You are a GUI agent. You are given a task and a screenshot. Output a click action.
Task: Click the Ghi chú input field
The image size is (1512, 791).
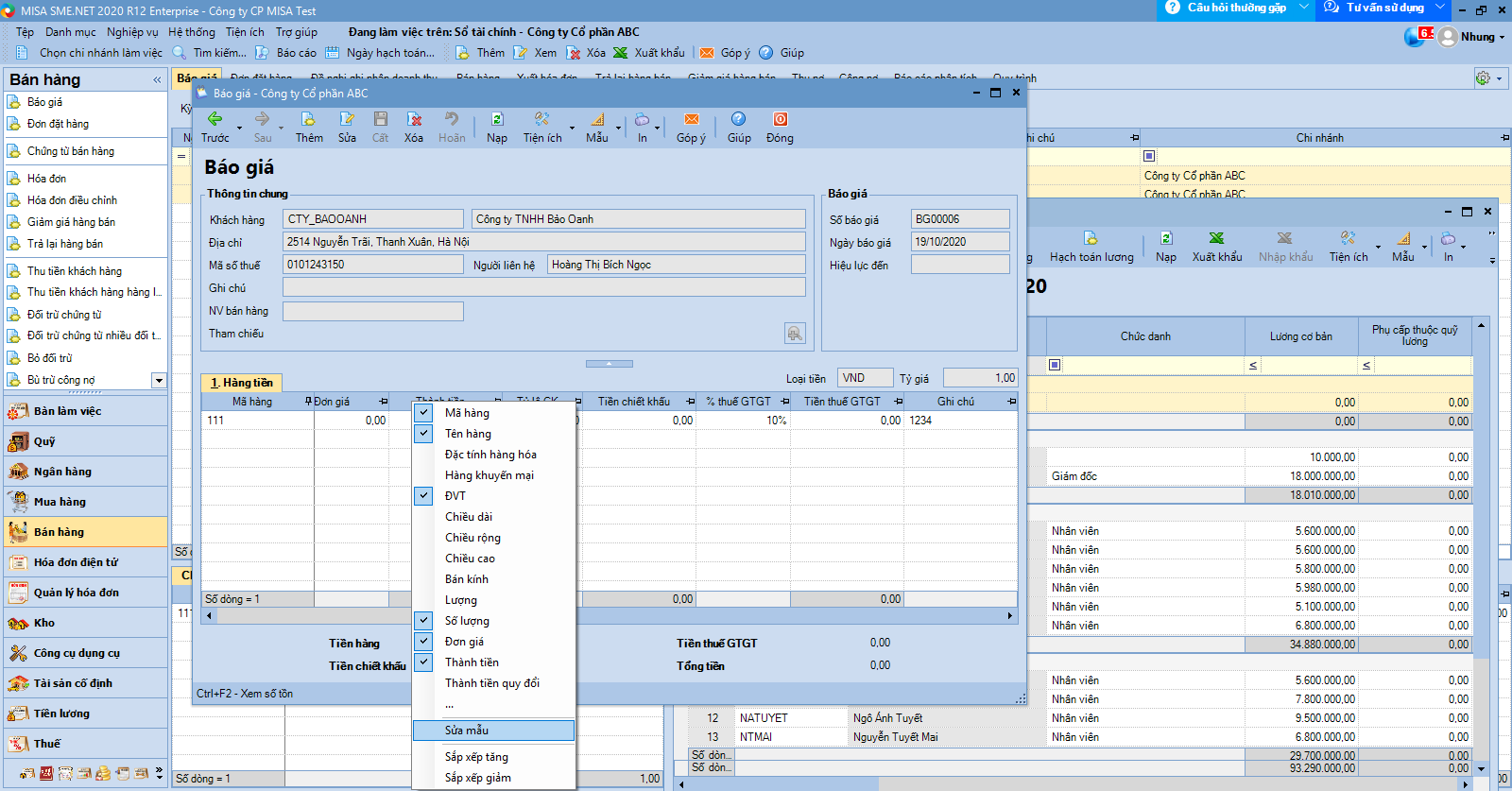tap(544, 287)
